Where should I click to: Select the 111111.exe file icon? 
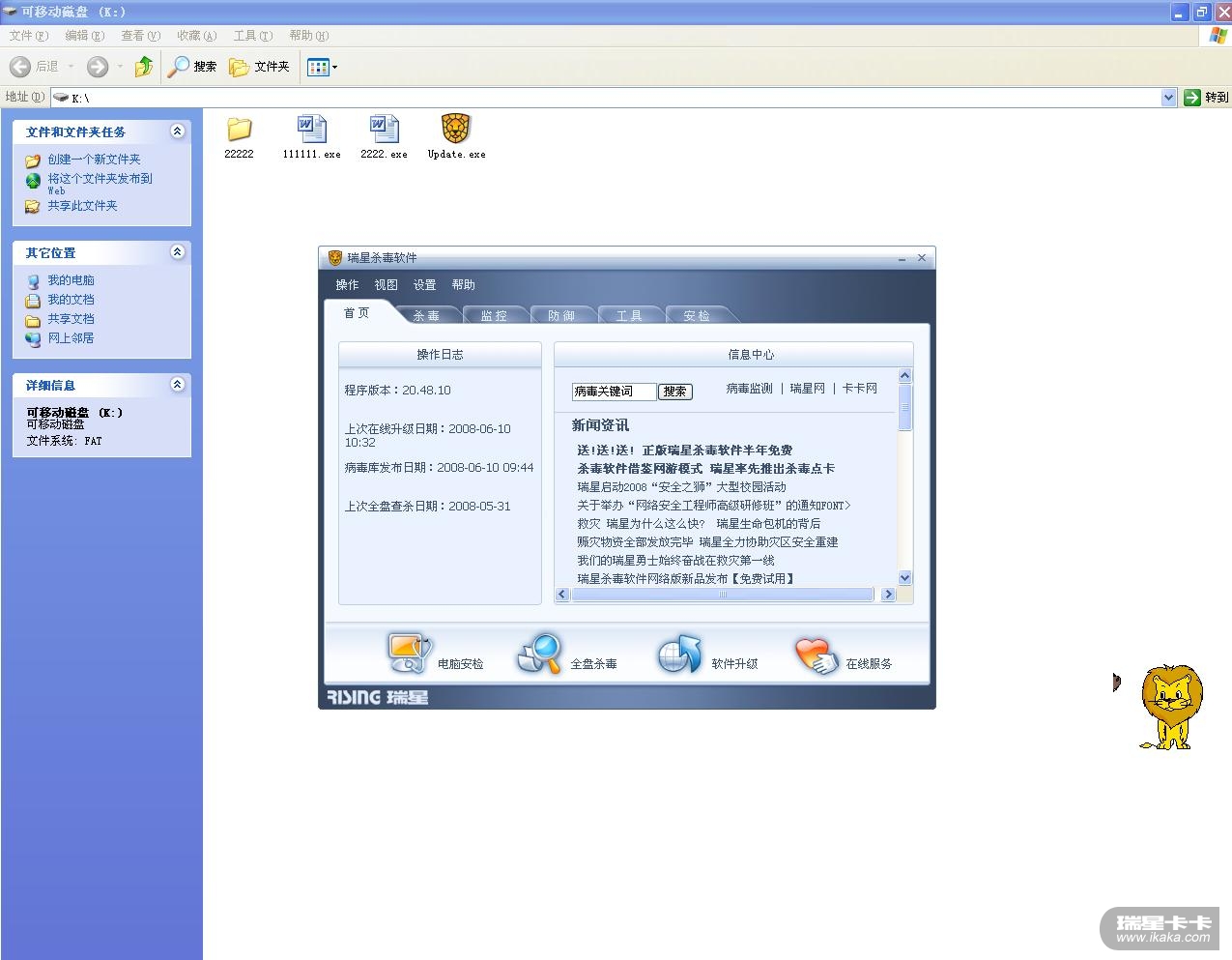coord(311,129)
